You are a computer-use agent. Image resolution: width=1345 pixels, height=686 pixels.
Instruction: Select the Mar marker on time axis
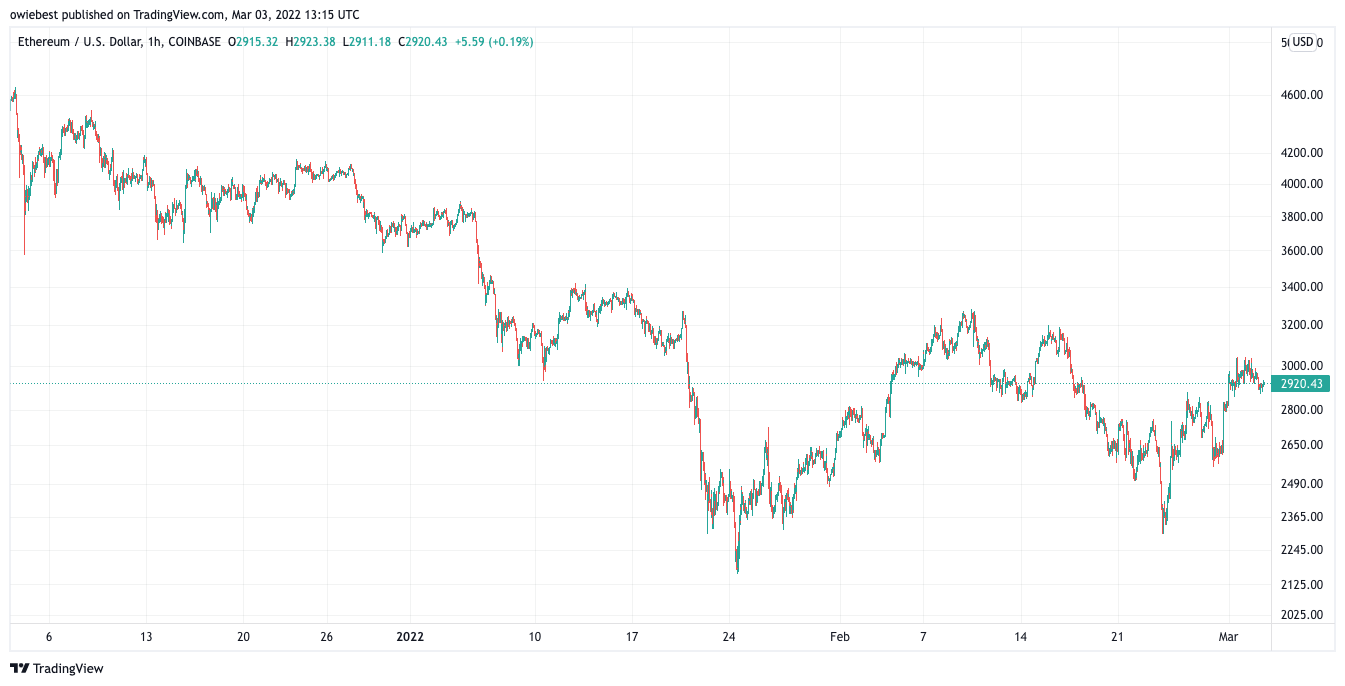point(1229,637)
